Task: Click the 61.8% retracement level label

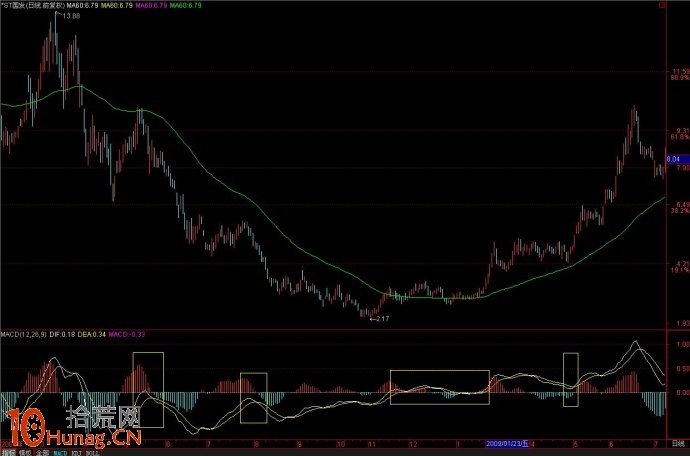Action: pyautogui.click(x=679, y=137)
